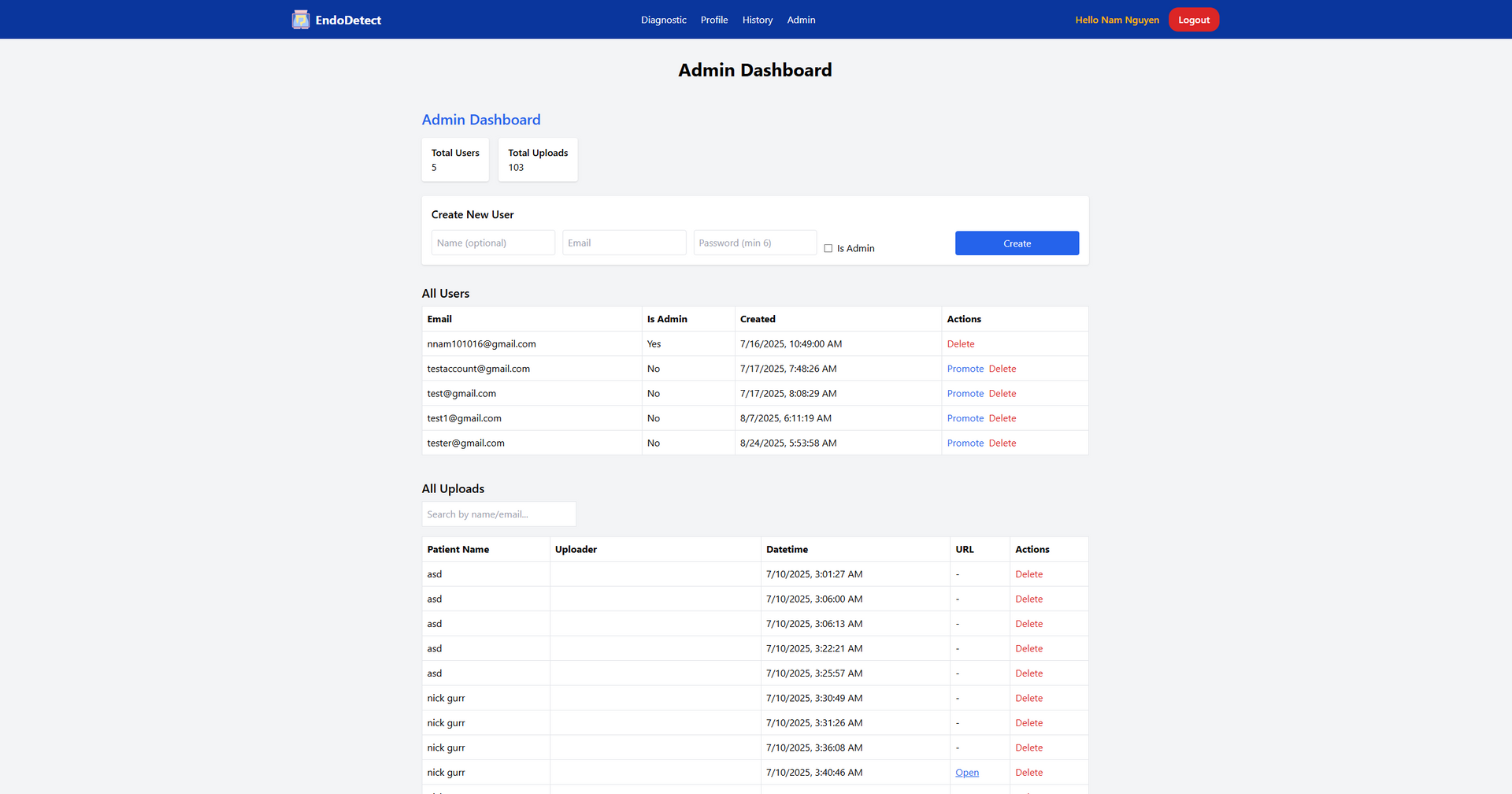The height and width of the screenshot is (794, 1512).
Task: Click into the Email input field
Action: 624,243
